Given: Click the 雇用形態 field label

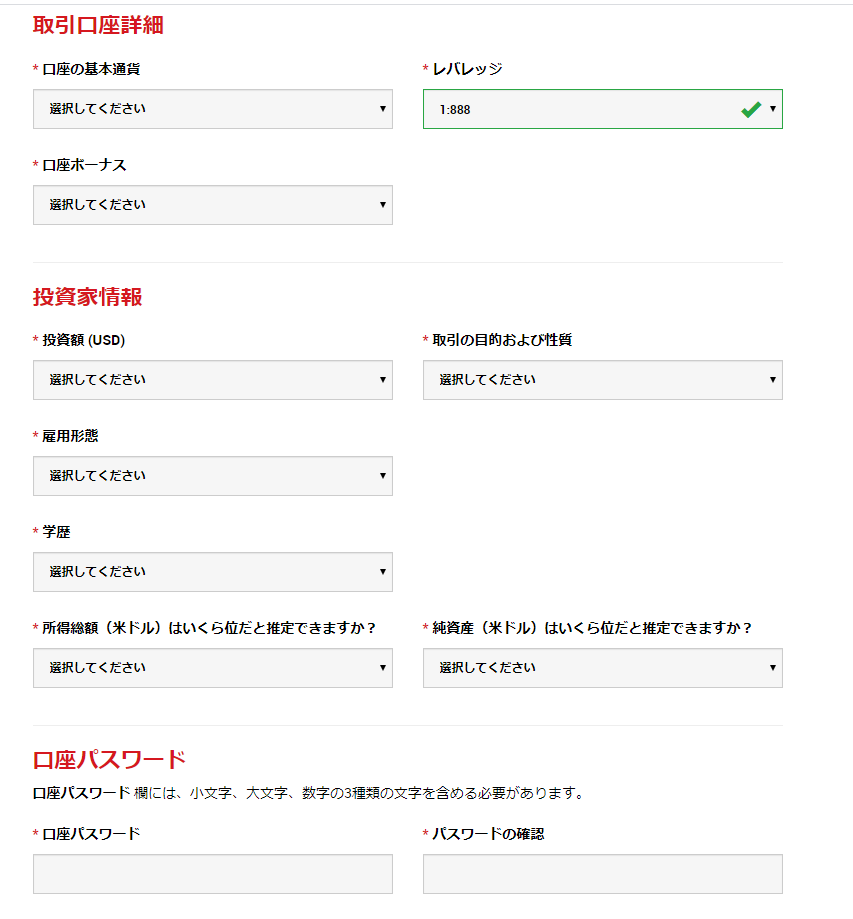Looking at the screenshot, I should click(x=70, y=436).
